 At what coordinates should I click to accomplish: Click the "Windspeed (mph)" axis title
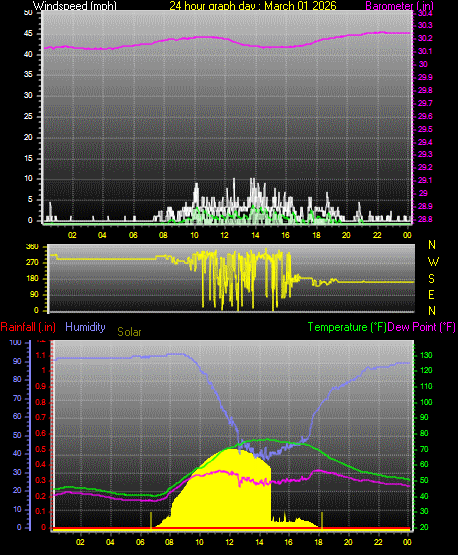click(x=75, y=6)
